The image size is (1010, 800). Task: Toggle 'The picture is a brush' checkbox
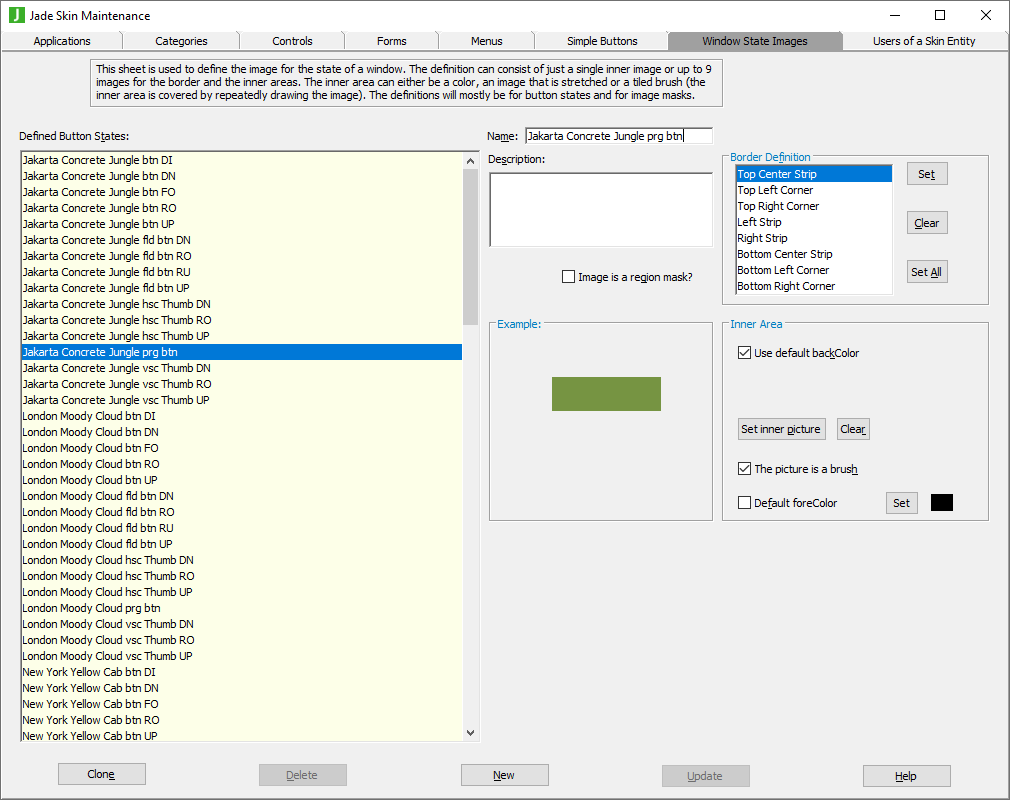744,469
